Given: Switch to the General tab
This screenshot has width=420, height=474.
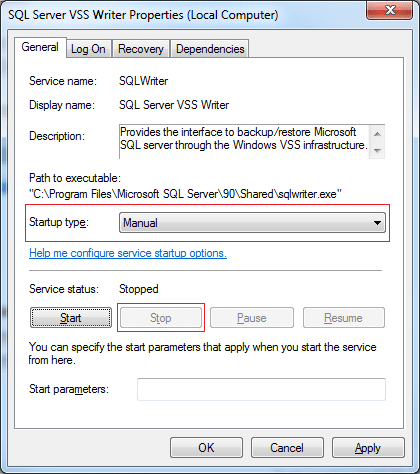Looking at the screenshot, I should coord(40,47).
